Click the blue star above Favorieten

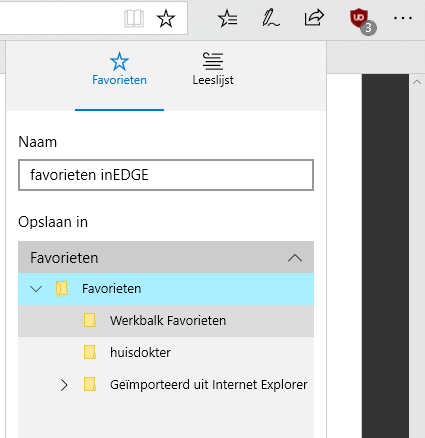click(x=119, y=61)
